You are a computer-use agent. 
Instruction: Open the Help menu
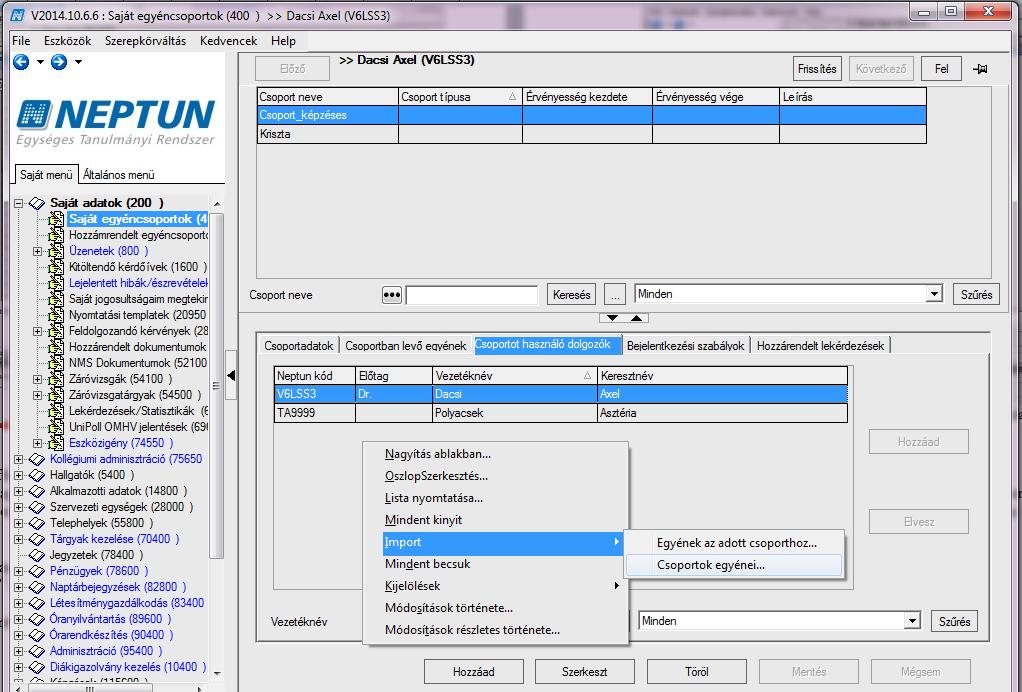point(284,40)
